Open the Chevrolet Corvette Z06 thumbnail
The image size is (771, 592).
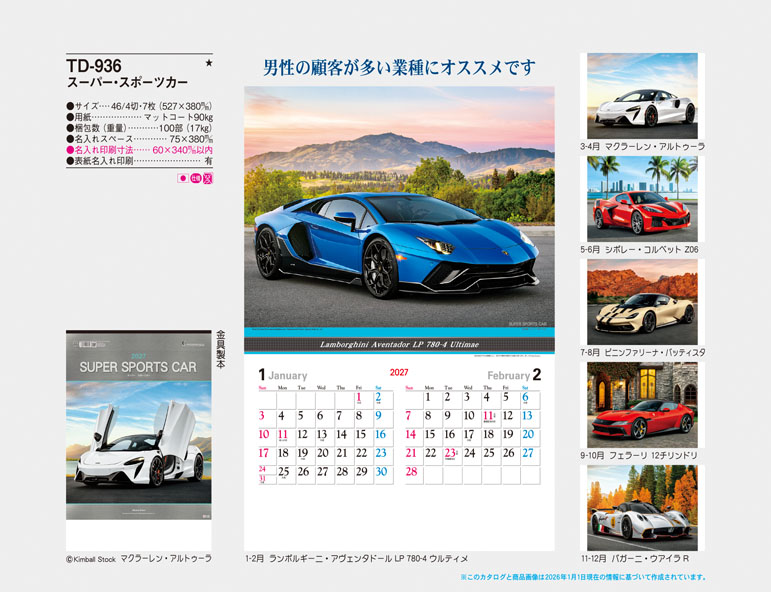642,199
